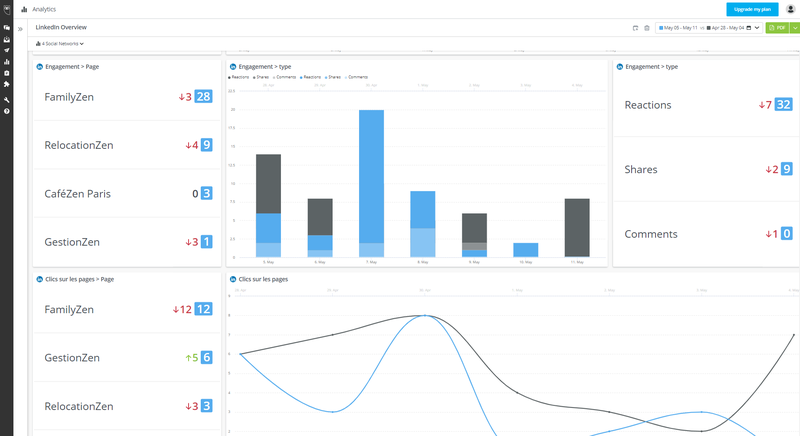Click the Reactions metric row
The height and width of the screenshot is (436, 800).
706,105
